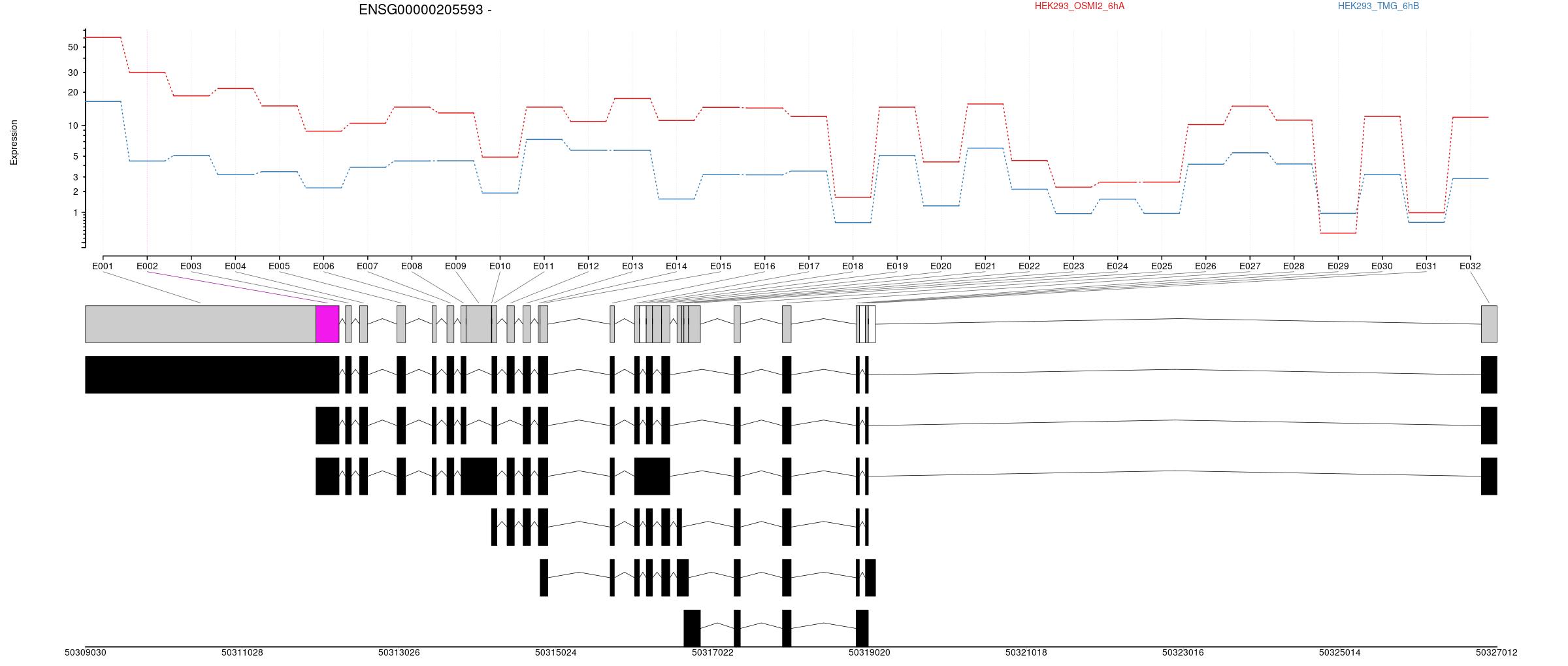The height and width of the screenshot is (666, 1568).
Task: Click genomic coordinate 50317022
Action: point(712,652)
